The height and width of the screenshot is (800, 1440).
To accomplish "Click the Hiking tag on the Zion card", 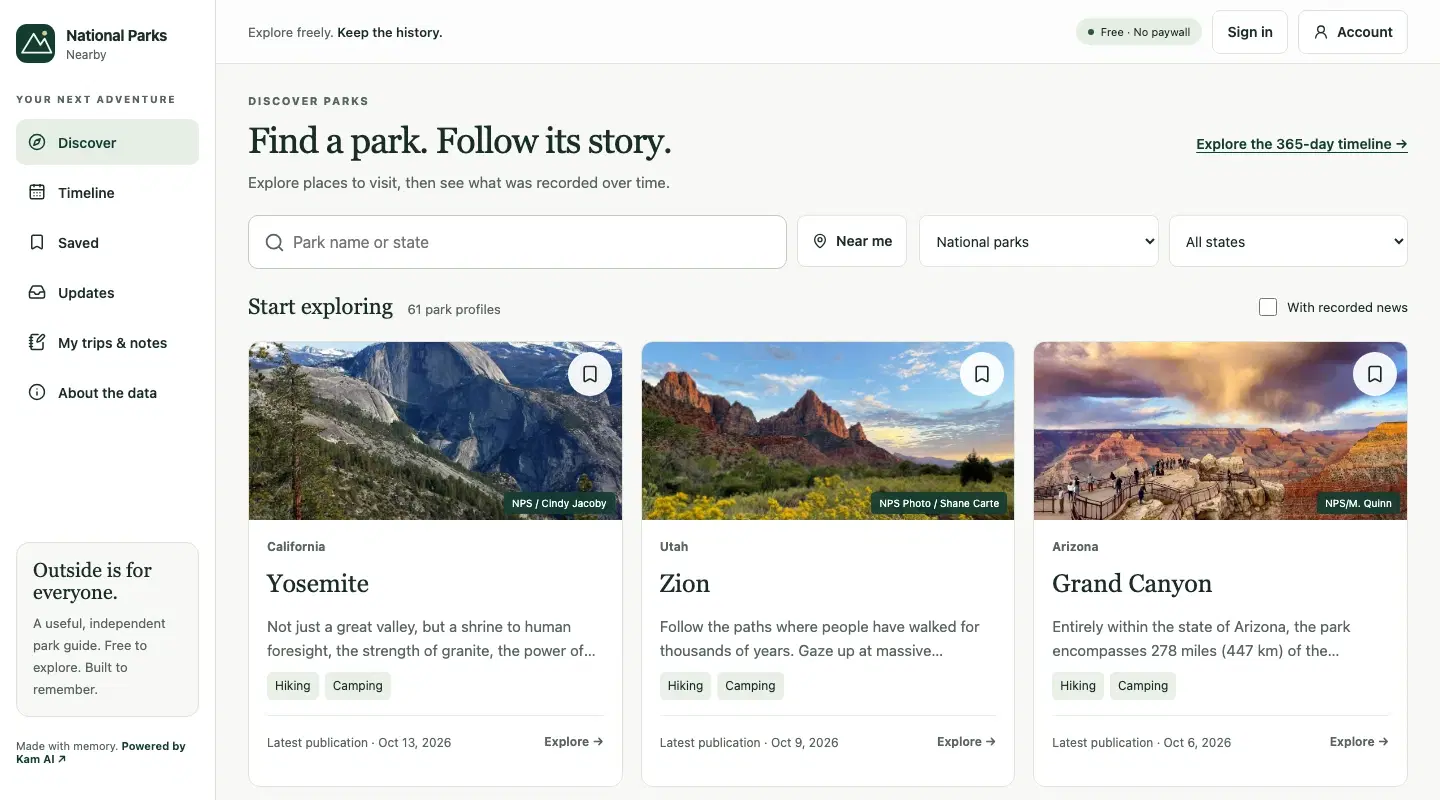I will click(x=685, y=686).
